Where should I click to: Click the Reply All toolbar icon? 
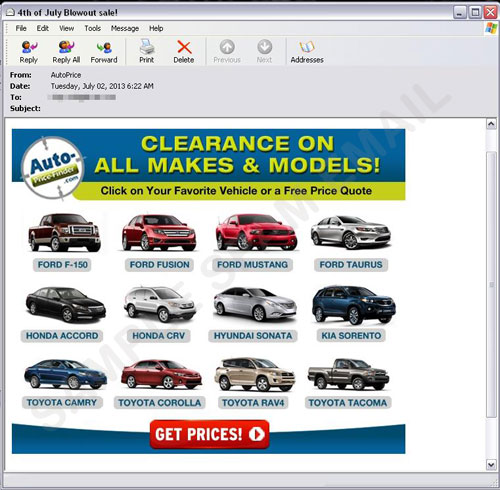66,51
